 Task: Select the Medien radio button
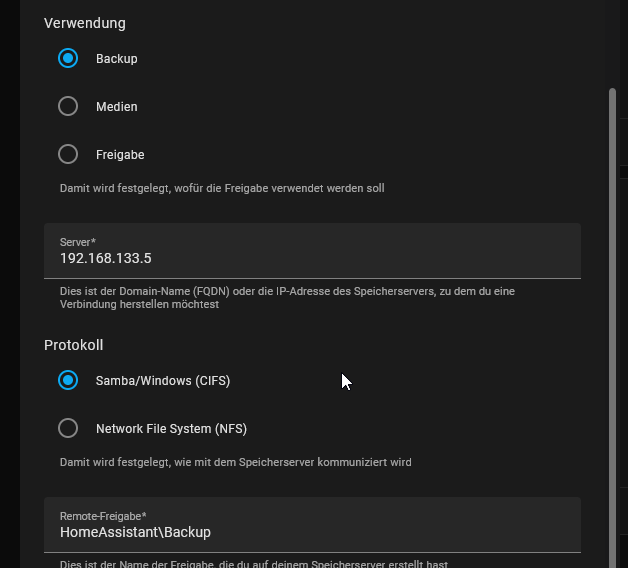[68, 107]
